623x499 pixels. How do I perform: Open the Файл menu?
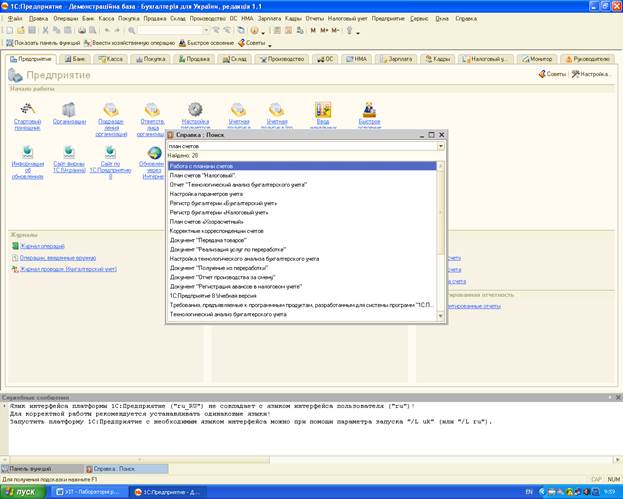point(15,19)
